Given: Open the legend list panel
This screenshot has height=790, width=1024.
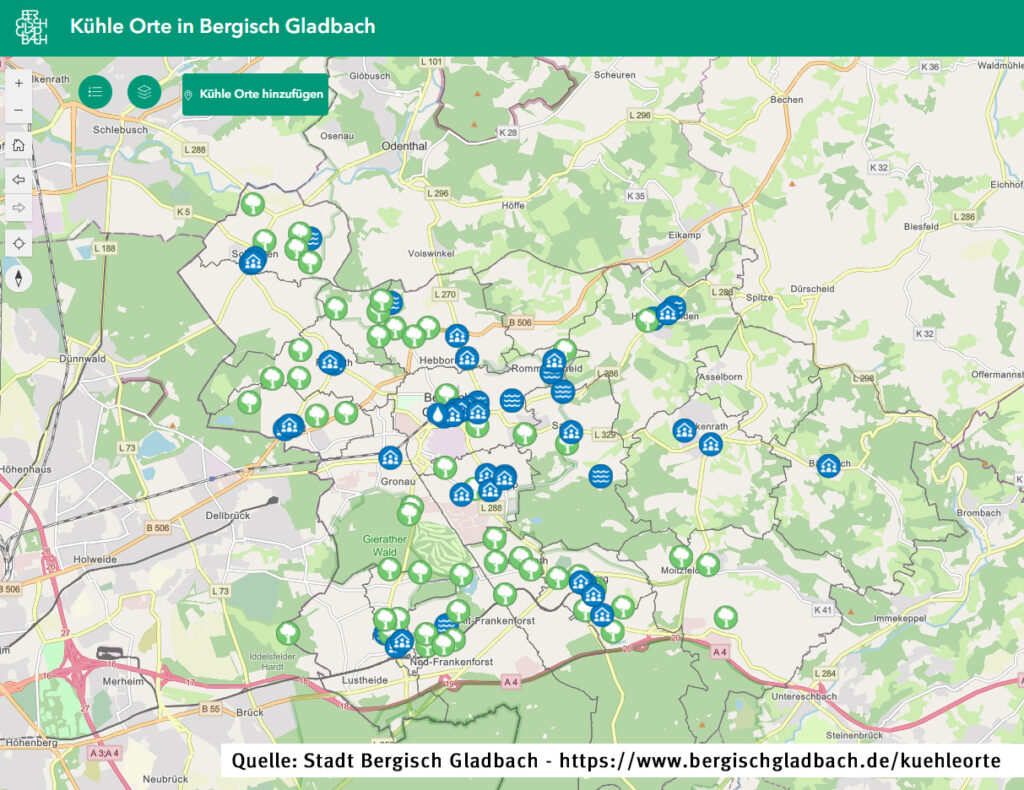Looking at the screenshot, I should pos(95,92).
